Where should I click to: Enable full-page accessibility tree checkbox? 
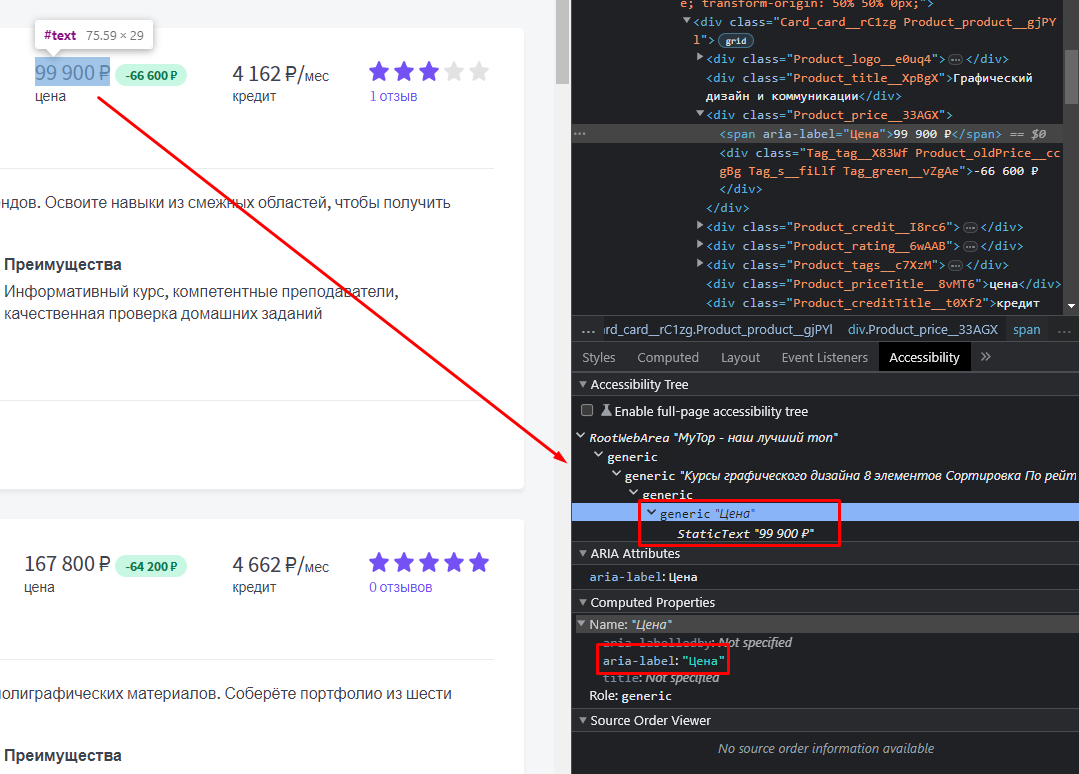click(x=587, y=411)
